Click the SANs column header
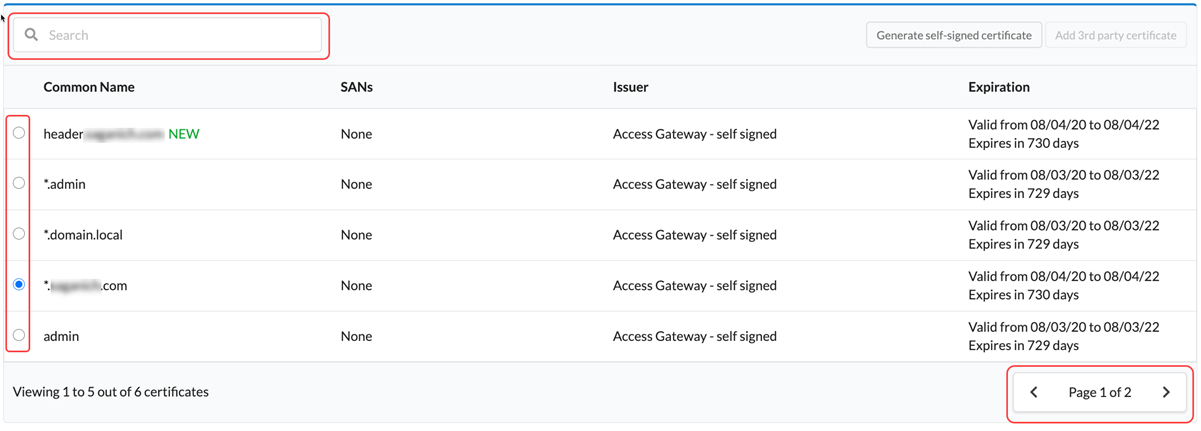Viewport: 1201px width, 431px height. click(x=356, y=87)
